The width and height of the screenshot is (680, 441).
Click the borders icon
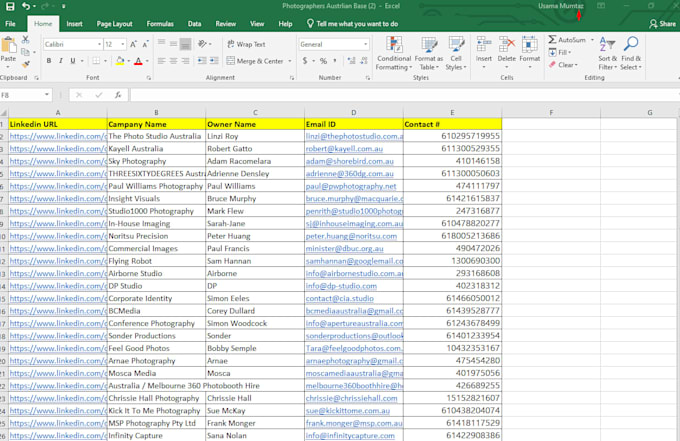click(x=96, y=61)
